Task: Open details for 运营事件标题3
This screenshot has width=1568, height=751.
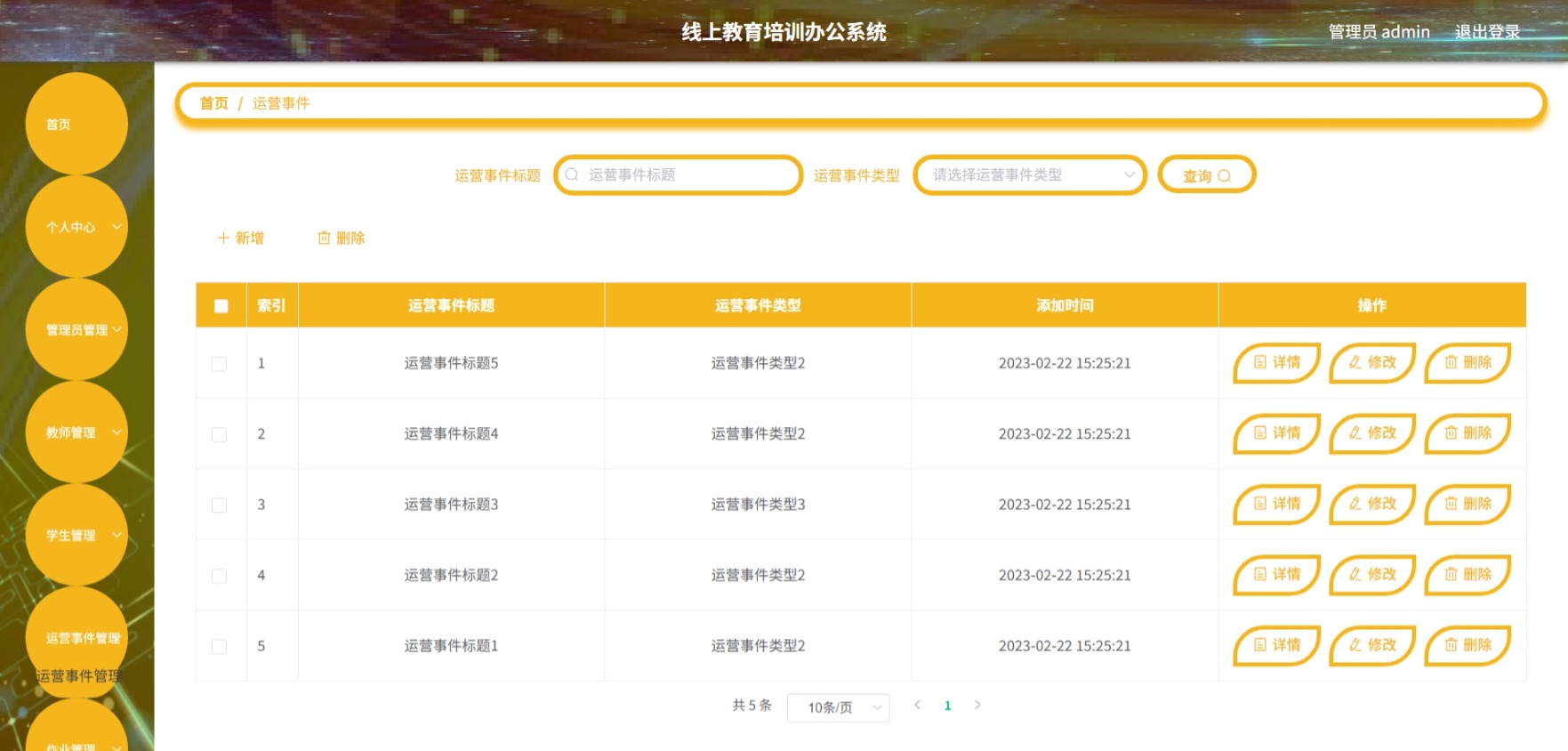Action: pyautogui.click(x=1276, y=504)
